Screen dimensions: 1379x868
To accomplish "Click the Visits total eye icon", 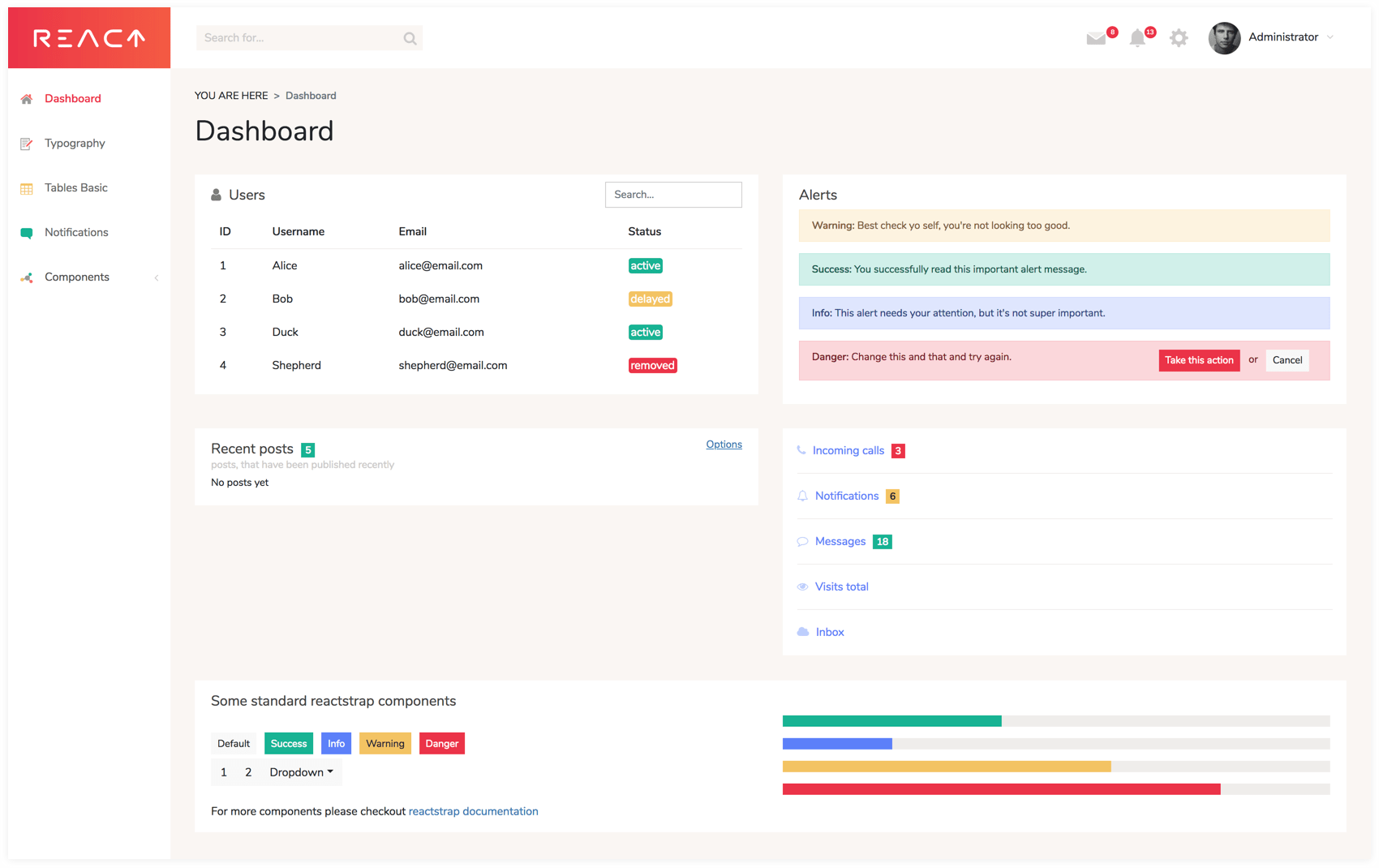I will 802,587.
